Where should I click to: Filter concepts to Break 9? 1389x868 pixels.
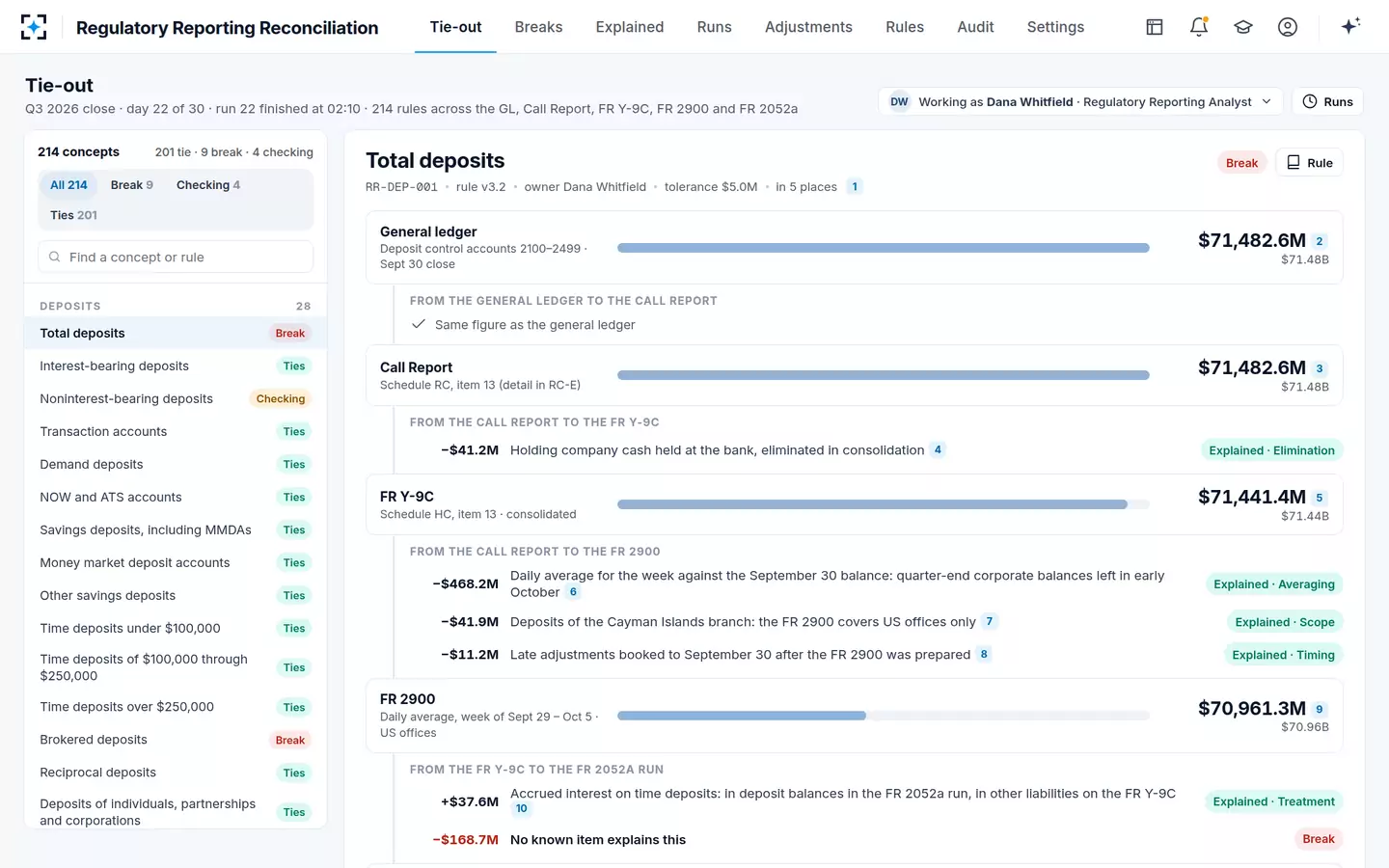(132, 185)
